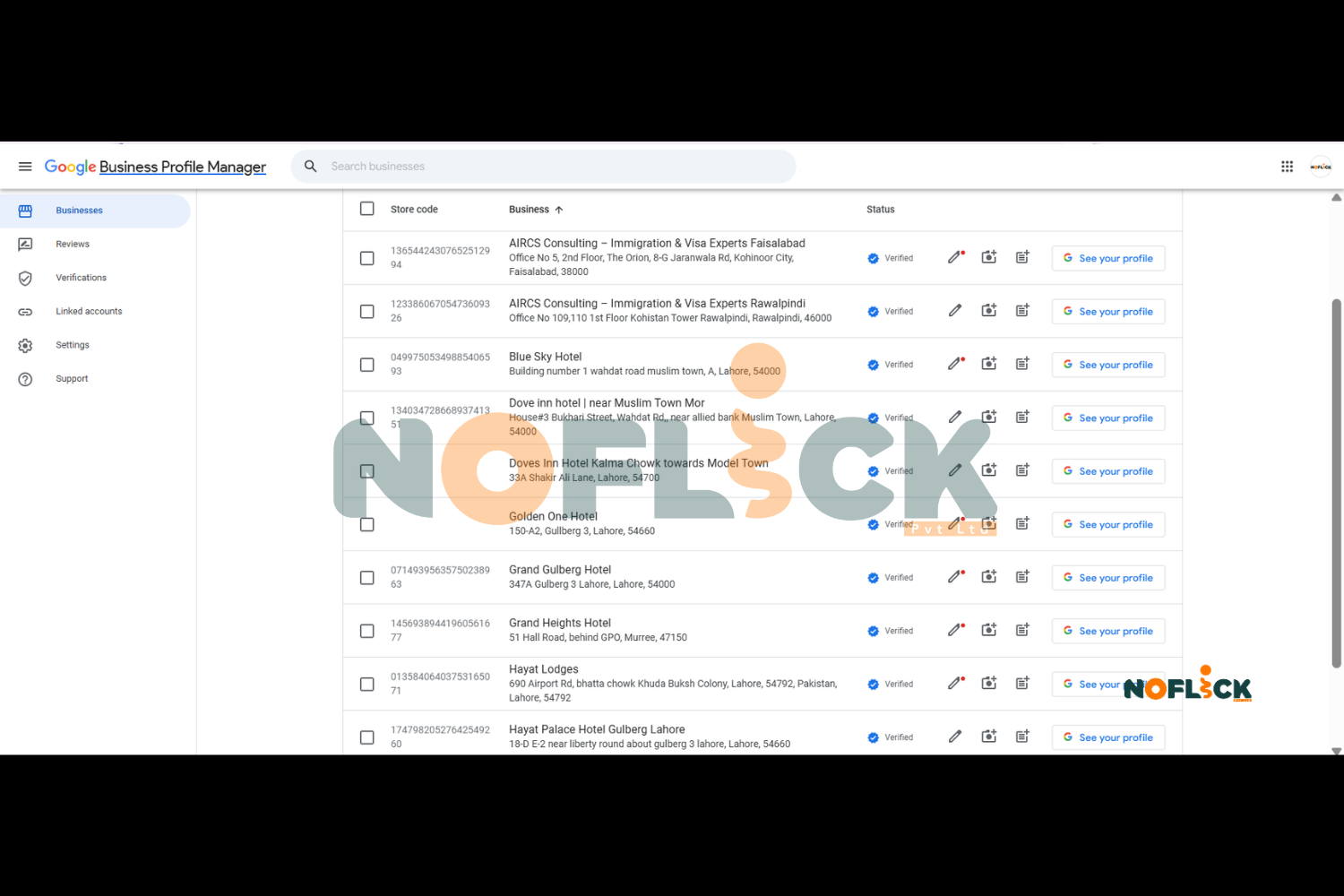Create post for AIRCS Consulting Rawalpindi

pyautogui.click(x=1022, y=311)
